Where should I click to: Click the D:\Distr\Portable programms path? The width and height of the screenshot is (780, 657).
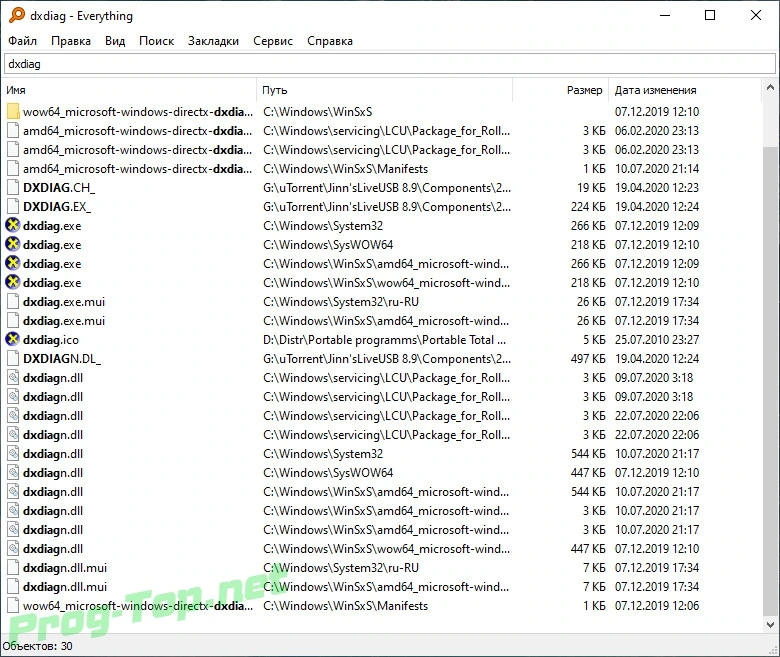(x=384, y=340)
